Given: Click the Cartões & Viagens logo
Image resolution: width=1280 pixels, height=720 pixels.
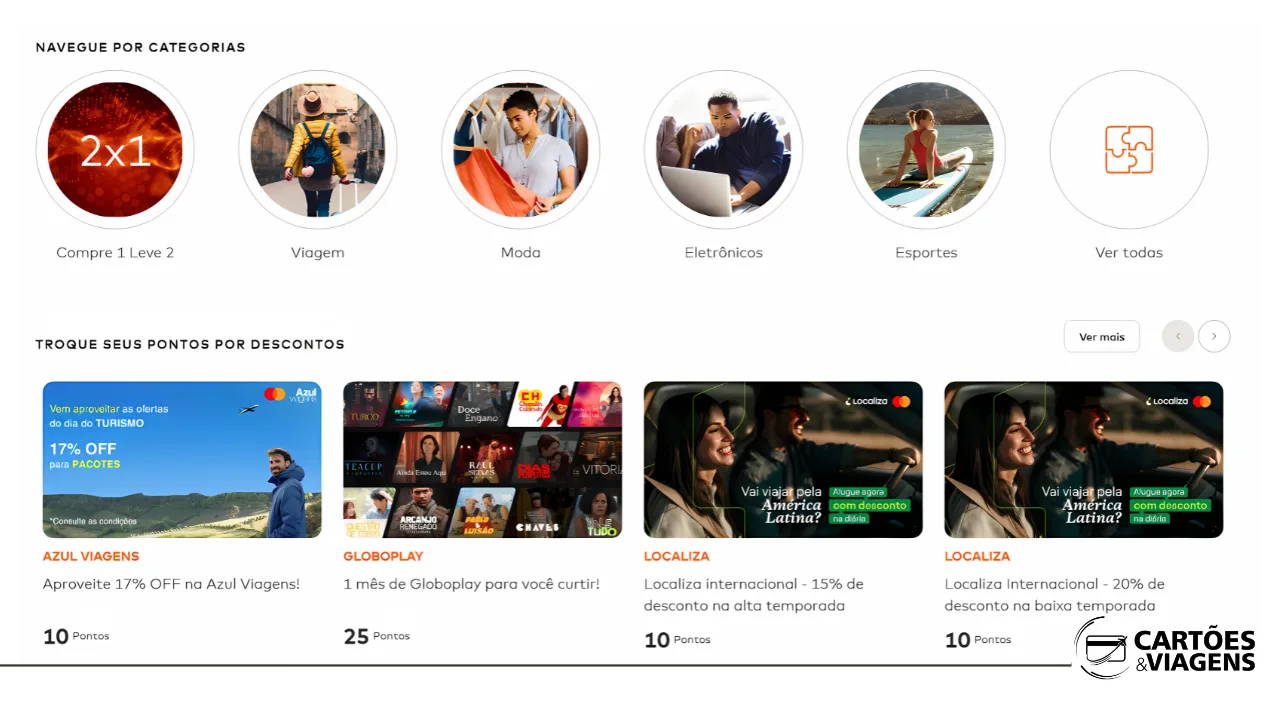Looking at the screenshot, I should click(x=1166, y=649).
